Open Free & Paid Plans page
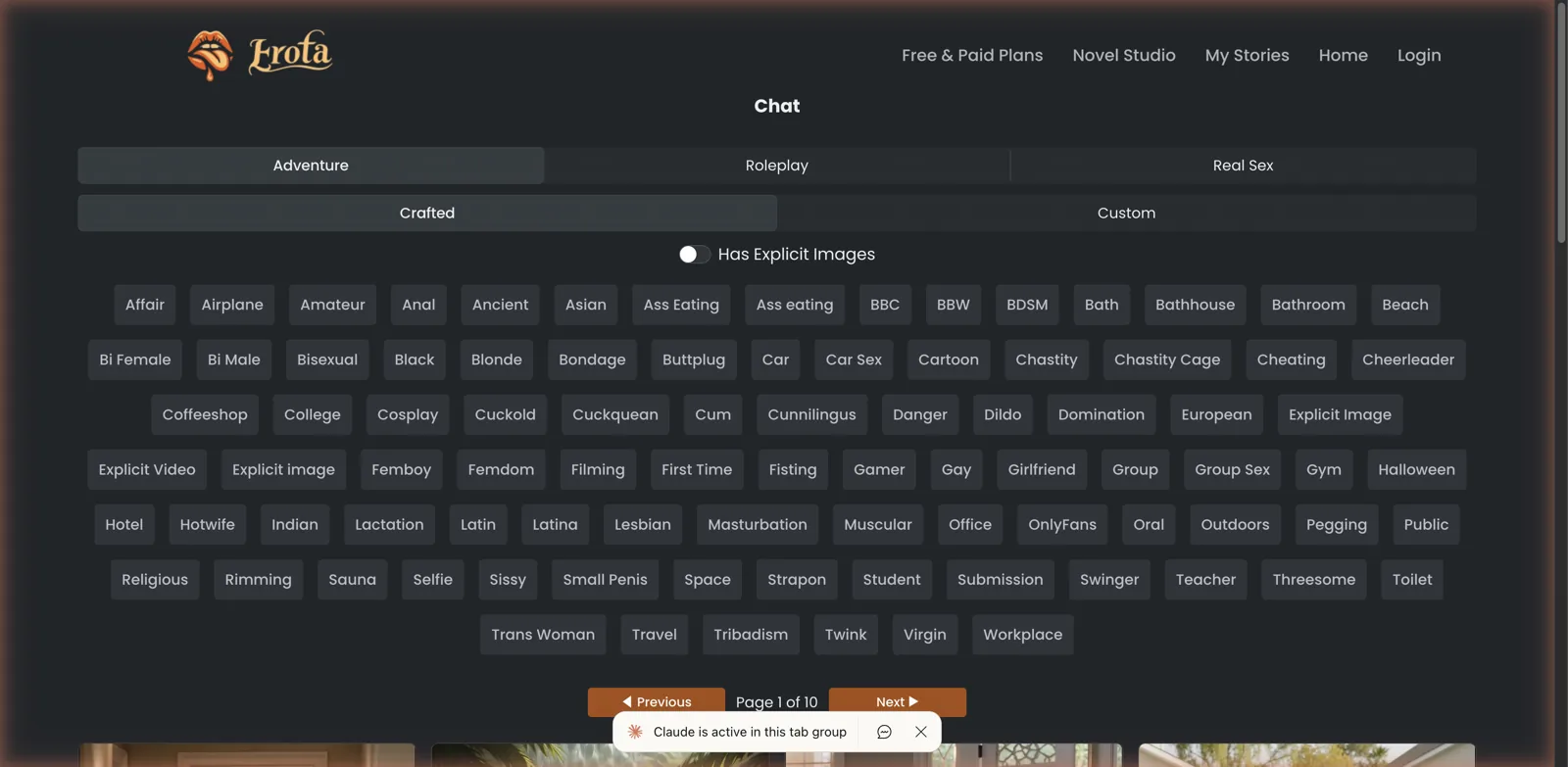Viewport: 1568px width, 767px height. pos(972,56)
